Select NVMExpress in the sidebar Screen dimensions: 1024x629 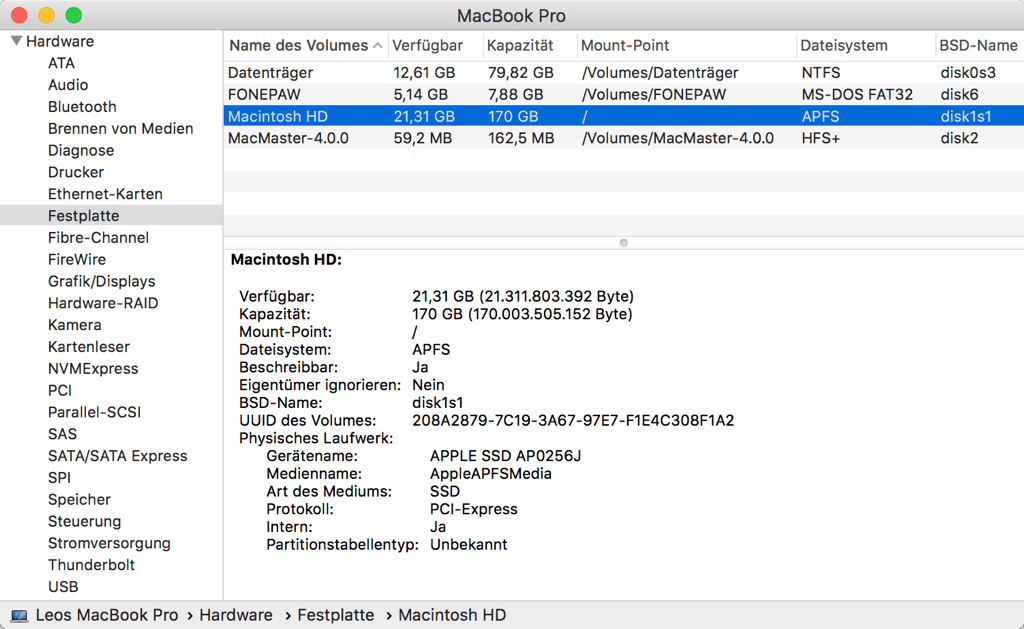[x=93, y=369]
